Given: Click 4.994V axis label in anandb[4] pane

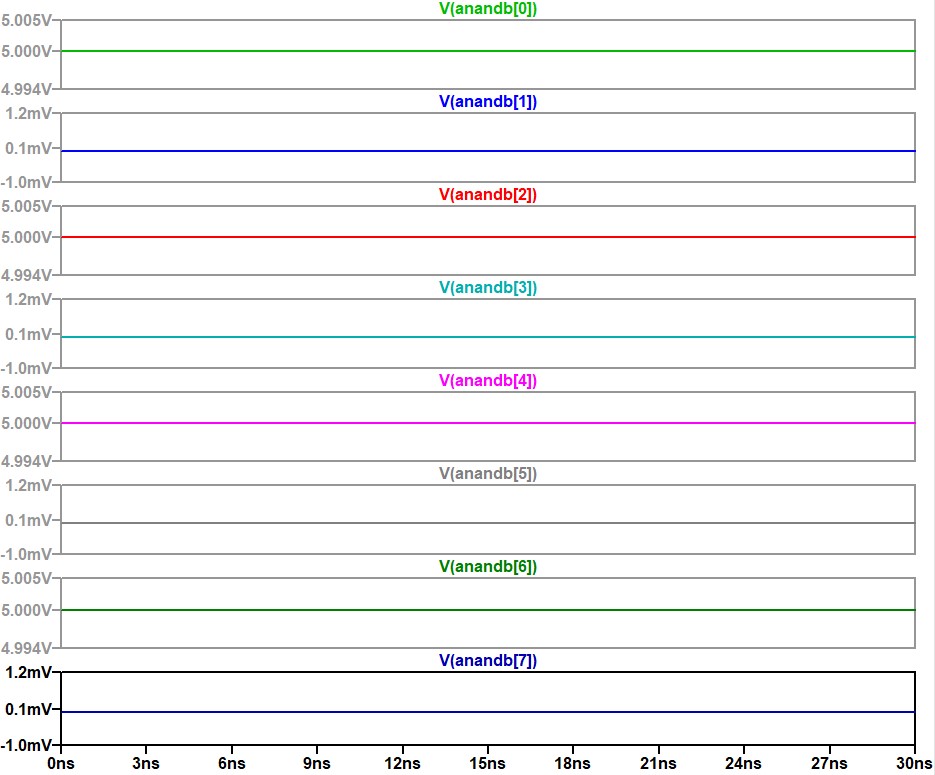Looking at the screenshot, I should (26, 461).
